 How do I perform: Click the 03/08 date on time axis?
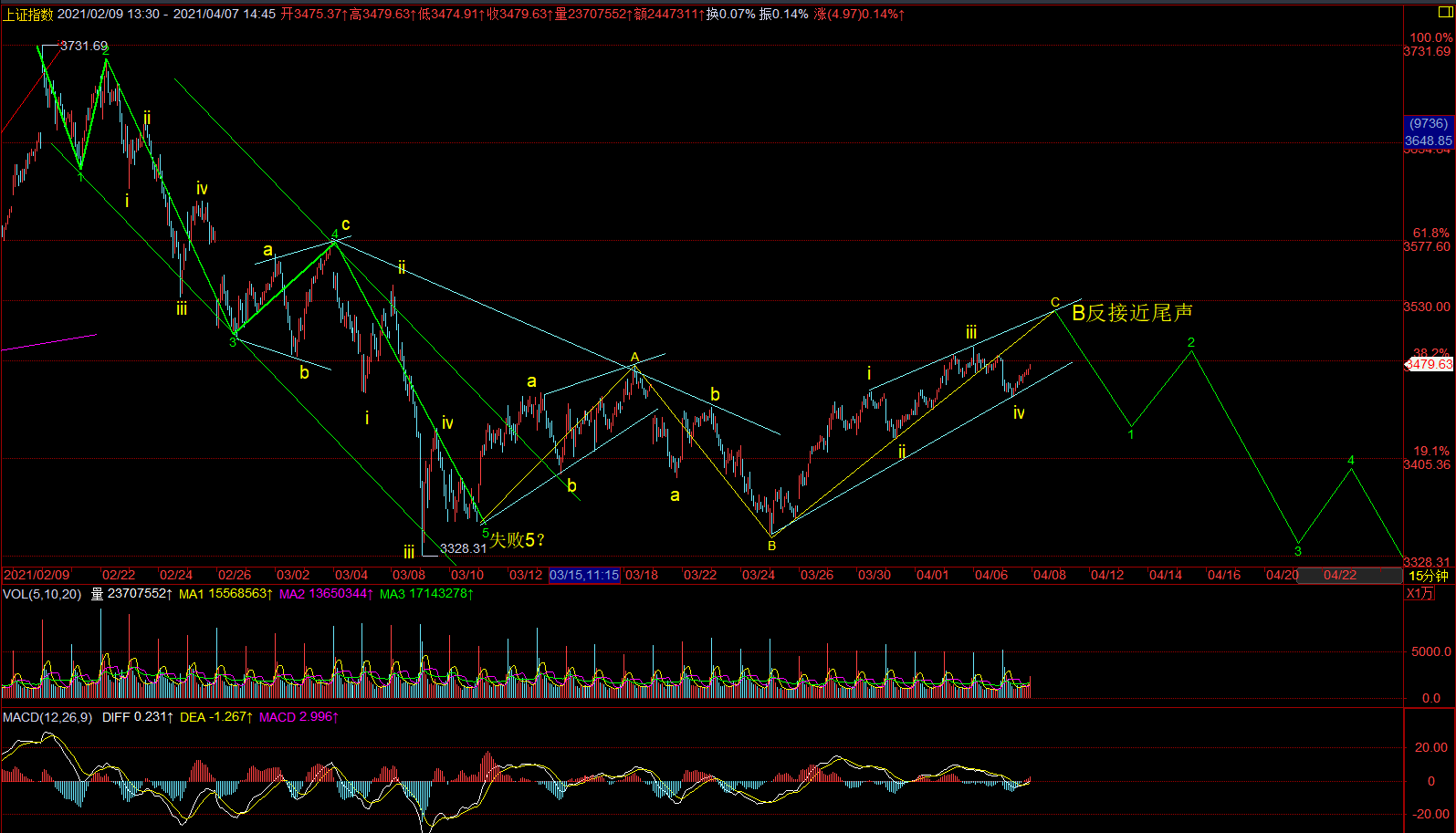point(409,575)
